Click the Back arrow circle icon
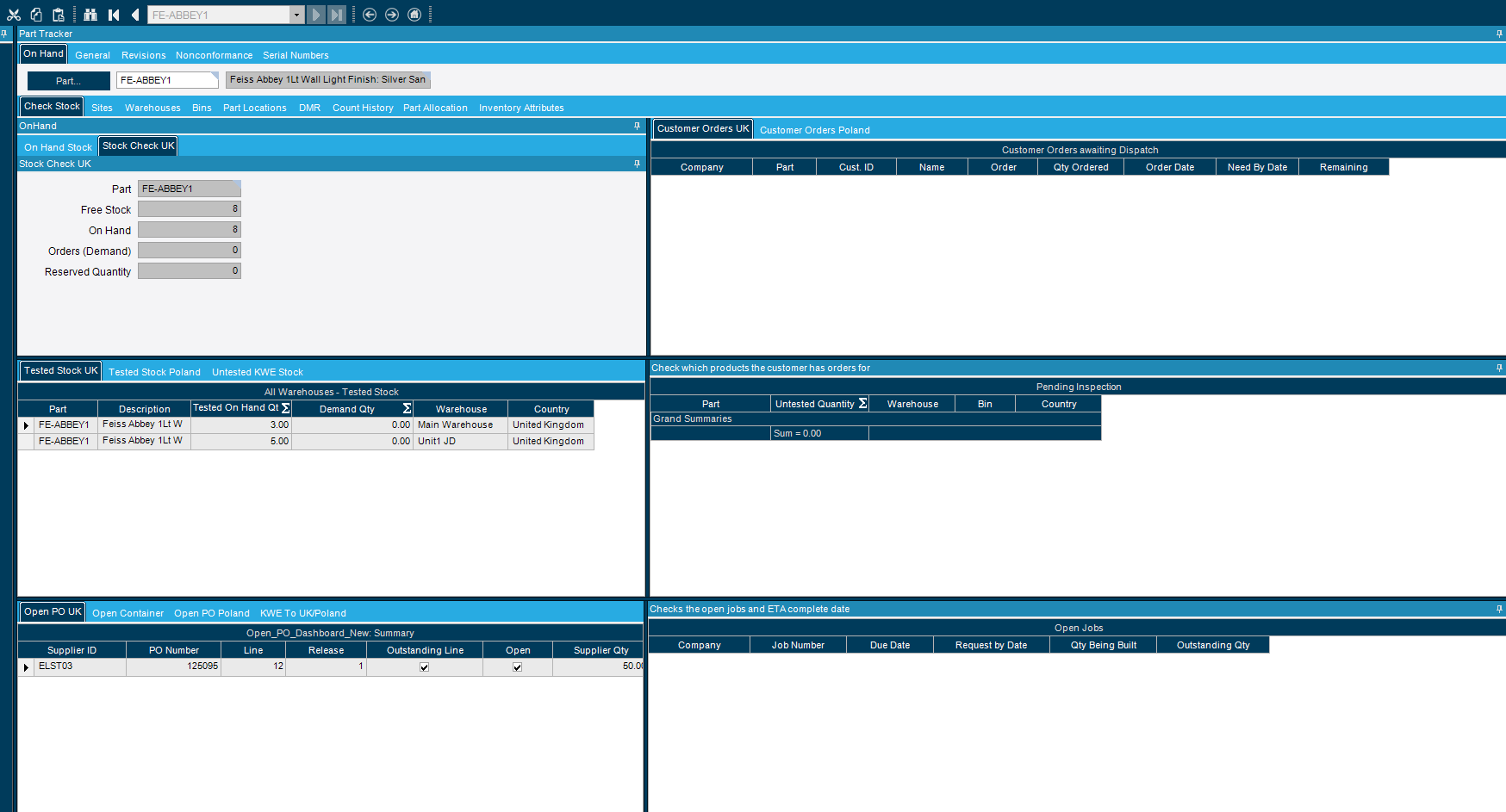The image size is (1506, 812). (x=370, y=15)
